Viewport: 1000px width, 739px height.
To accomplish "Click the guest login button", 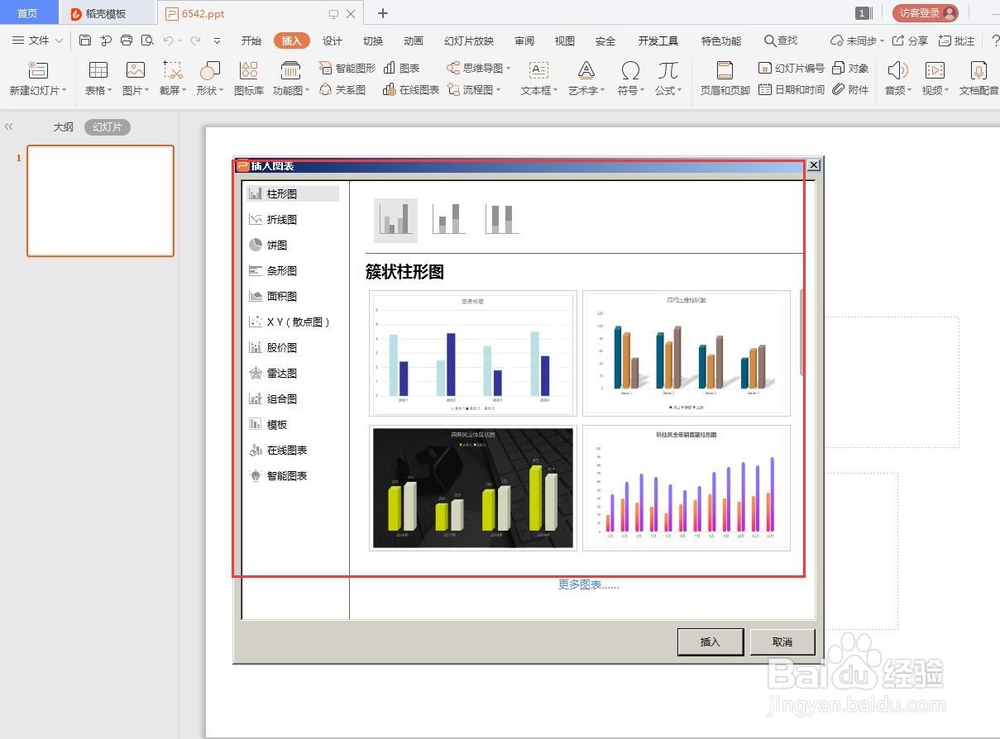I will click(925, 13).
